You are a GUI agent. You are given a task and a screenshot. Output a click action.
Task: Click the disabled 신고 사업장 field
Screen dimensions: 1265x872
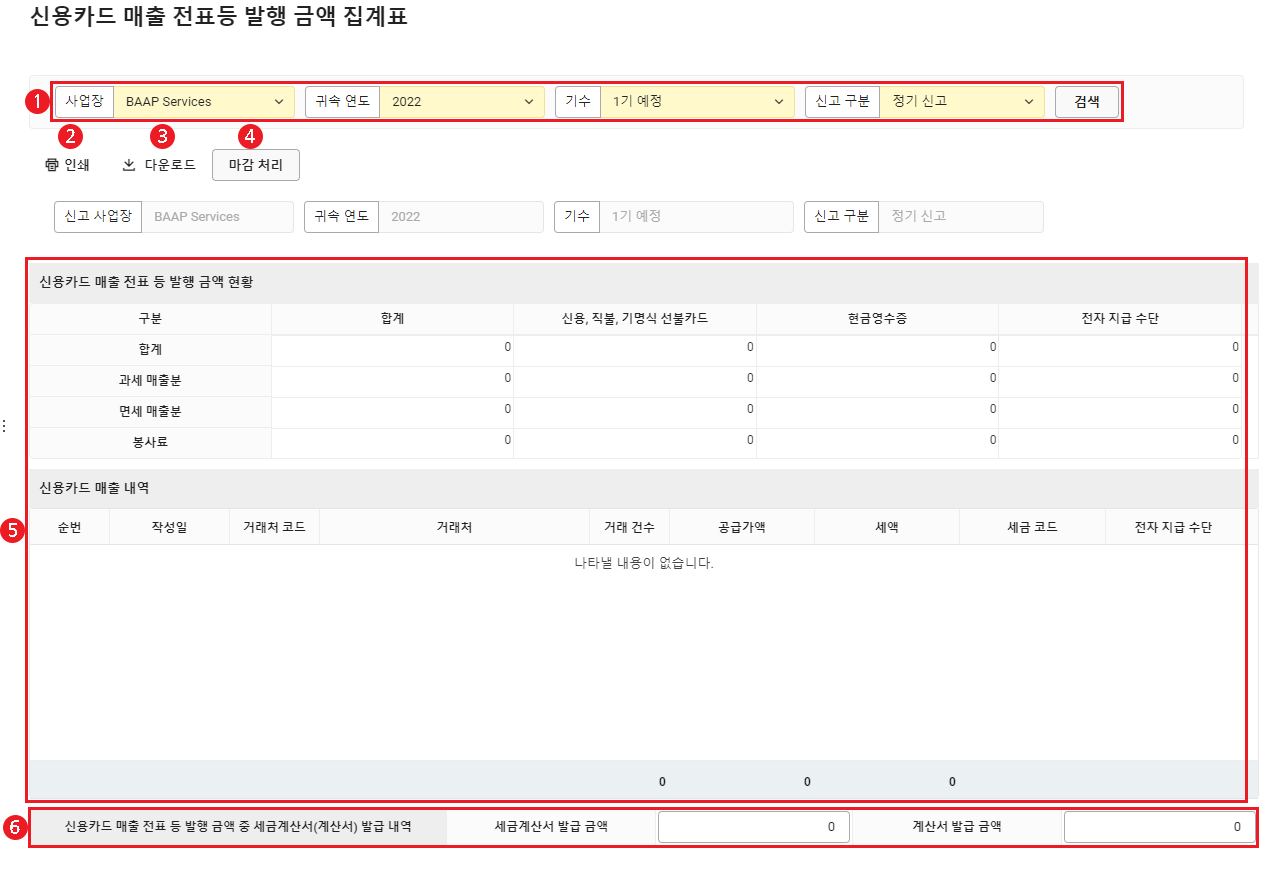coord(217,217)
